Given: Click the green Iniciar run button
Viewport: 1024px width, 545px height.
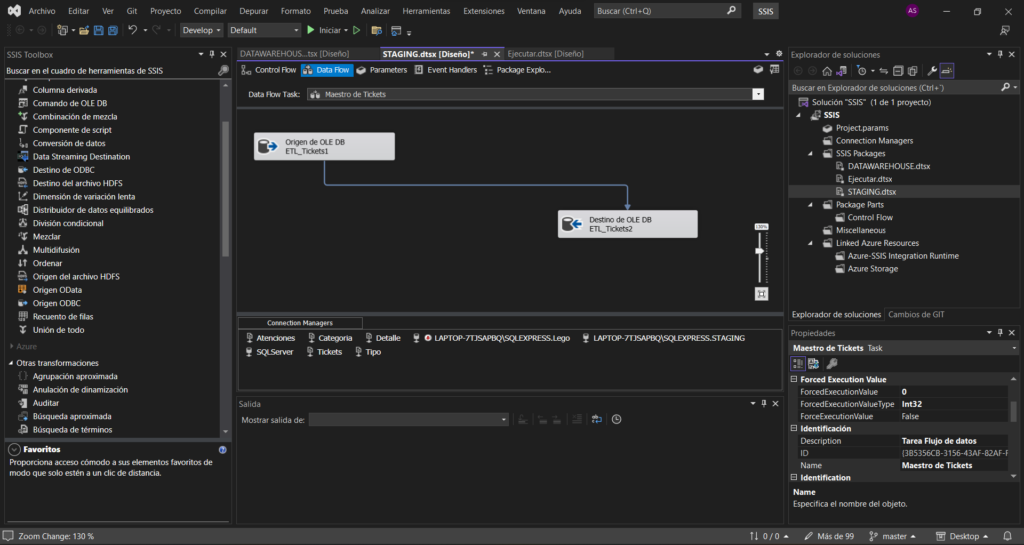Looking at the screenshot, I should (324, 30).
